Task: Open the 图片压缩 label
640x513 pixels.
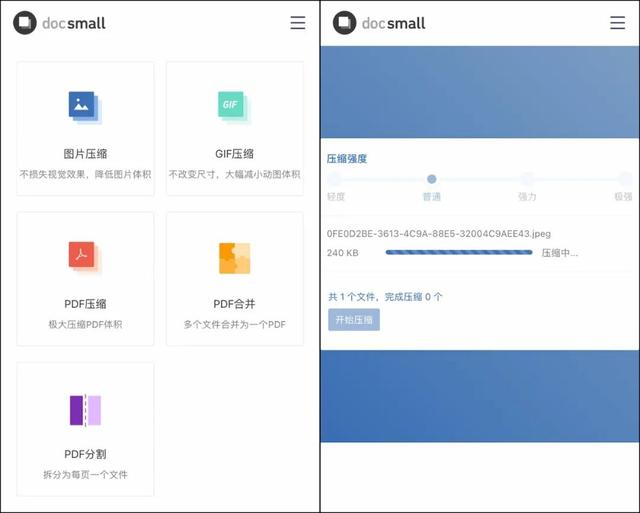Action: click(85, 154)
